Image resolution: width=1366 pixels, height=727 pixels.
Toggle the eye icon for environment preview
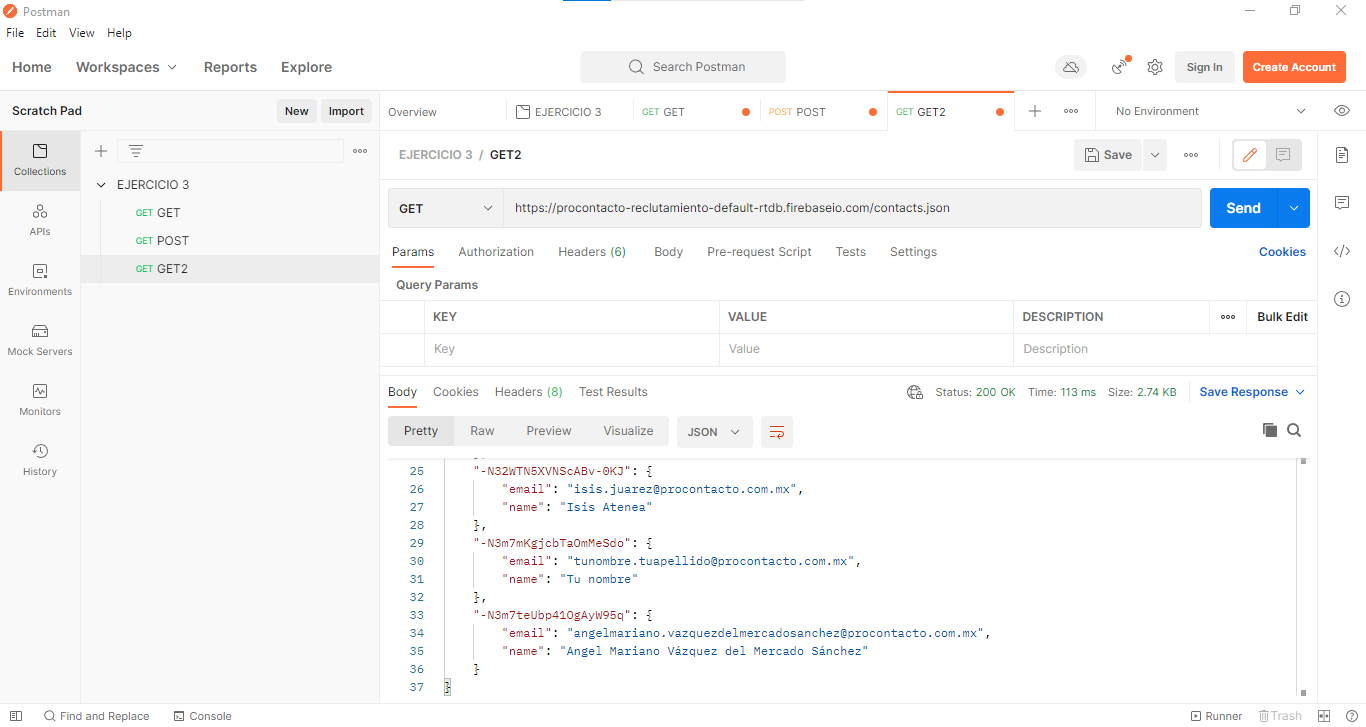click(x=1342, y=111)
